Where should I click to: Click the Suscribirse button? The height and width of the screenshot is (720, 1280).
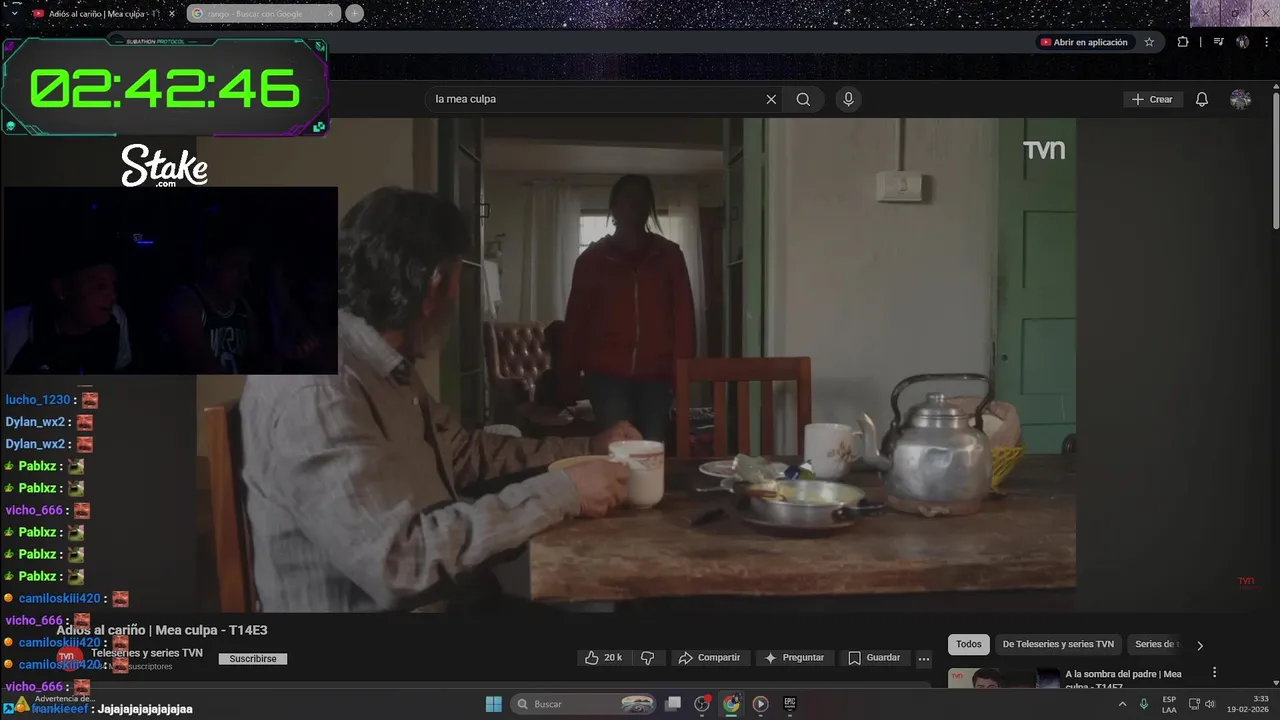pyautogui.click(x=253, y=659)
